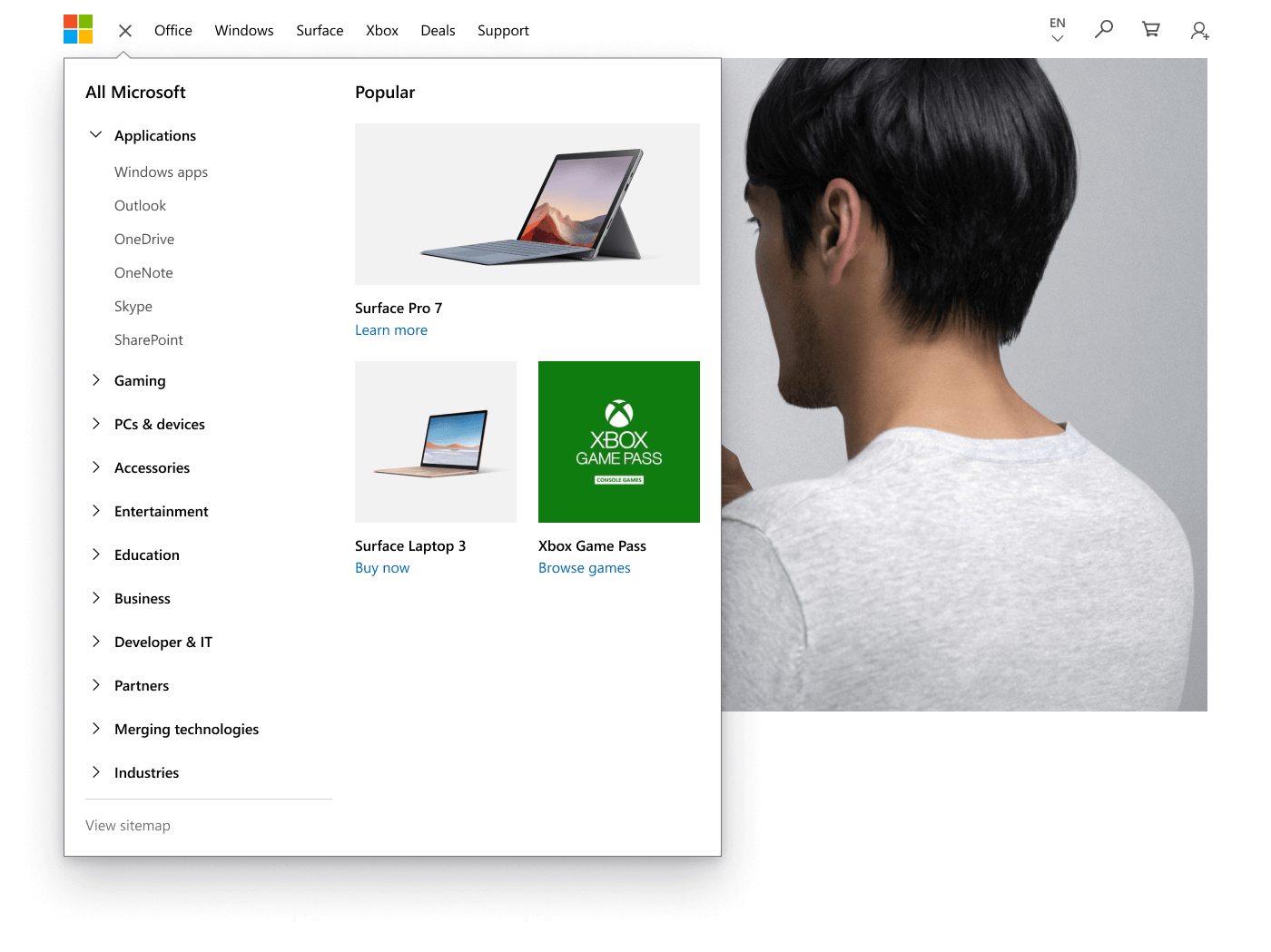Expand the Industries section chevron
Viewport: 1271px width, 952px height.
pyautogui.click(x=95, y=772)
